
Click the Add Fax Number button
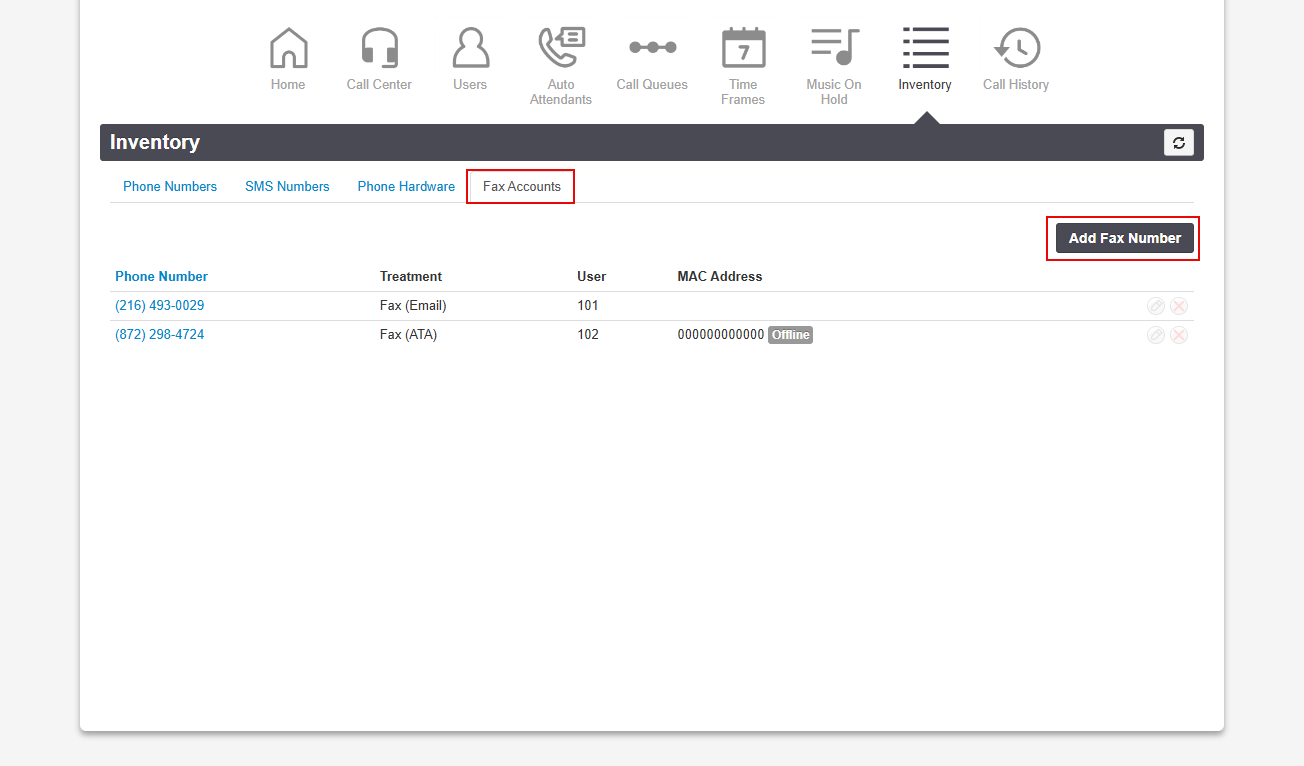(x=1125, y=238)
